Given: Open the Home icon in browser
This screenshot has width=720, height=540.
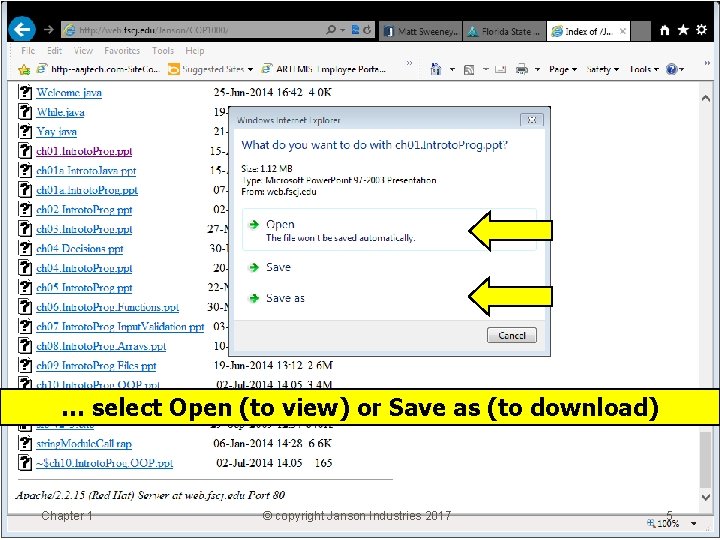Looking at the screenshot, I should tap(664, 30).
